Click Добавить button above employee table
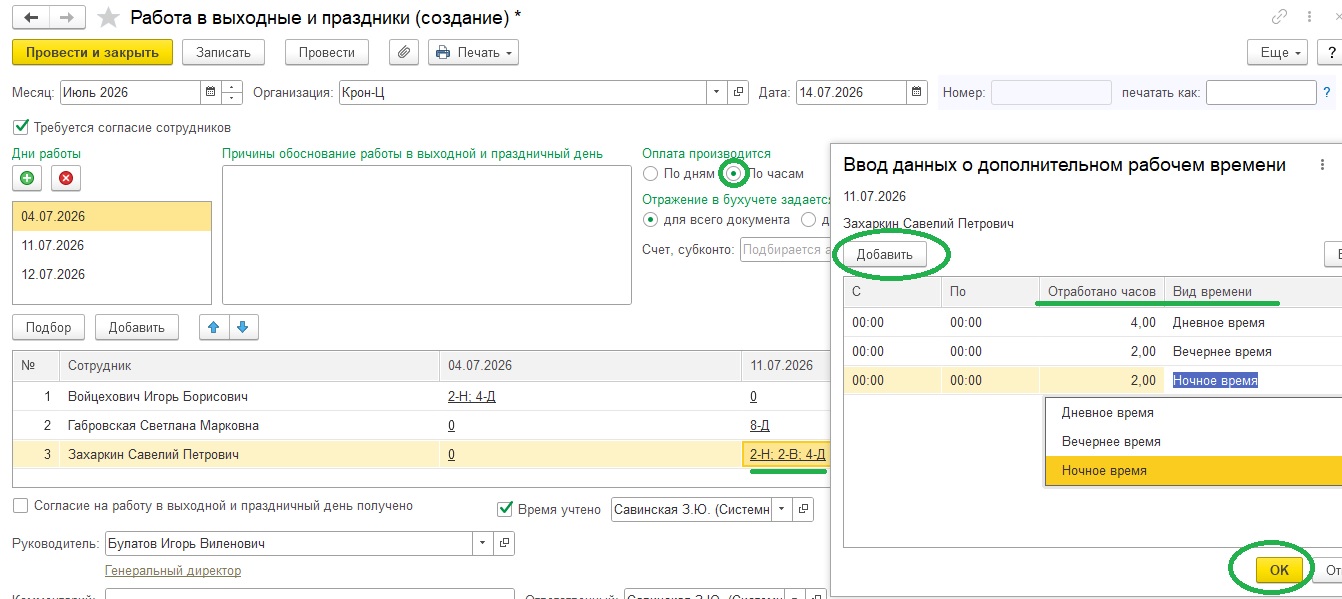 (137, 327)
